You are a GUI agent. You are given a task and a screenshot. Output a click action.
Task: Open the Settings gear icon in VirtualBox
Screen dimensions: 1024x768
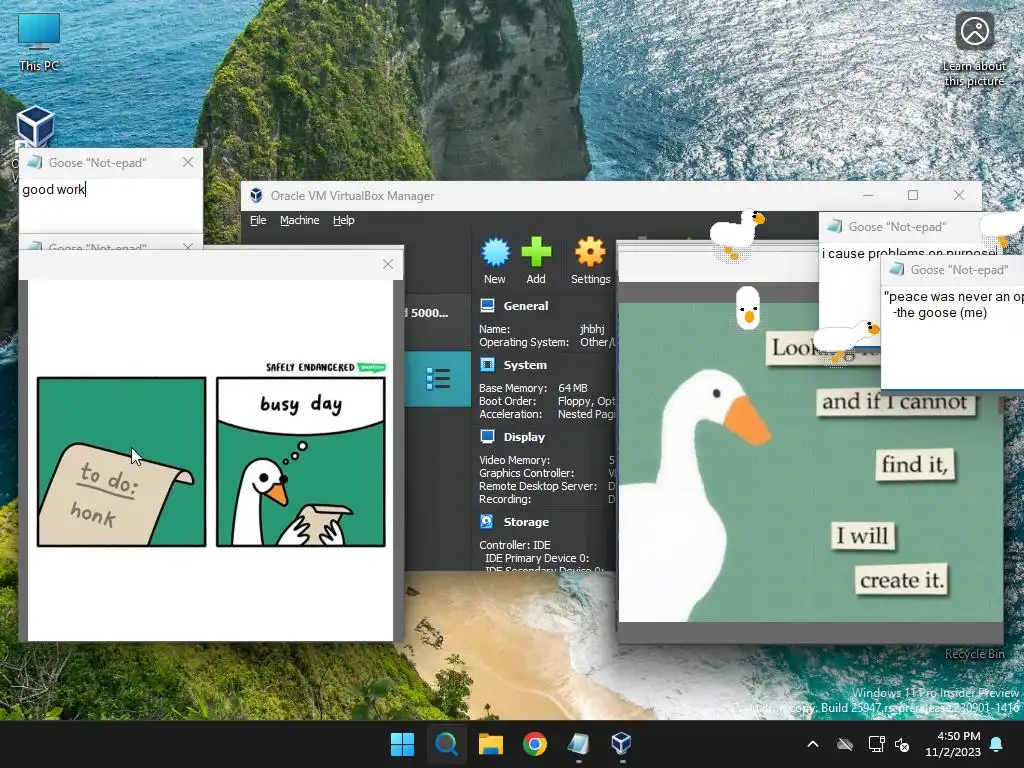tap(590, 252)
